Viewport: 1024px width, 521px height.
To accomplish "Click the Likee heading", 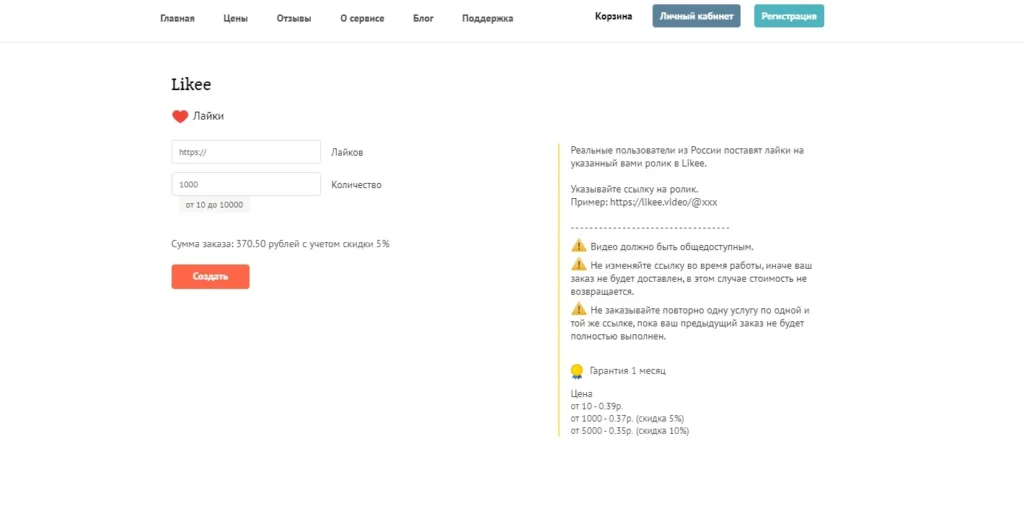I will click(x=191, y=84).
